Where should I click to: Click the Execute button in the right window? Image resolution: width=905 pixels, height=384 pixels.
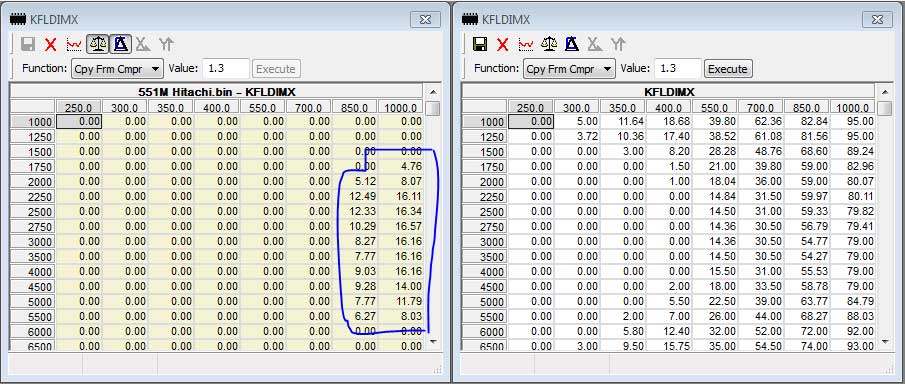click(728, 69)
